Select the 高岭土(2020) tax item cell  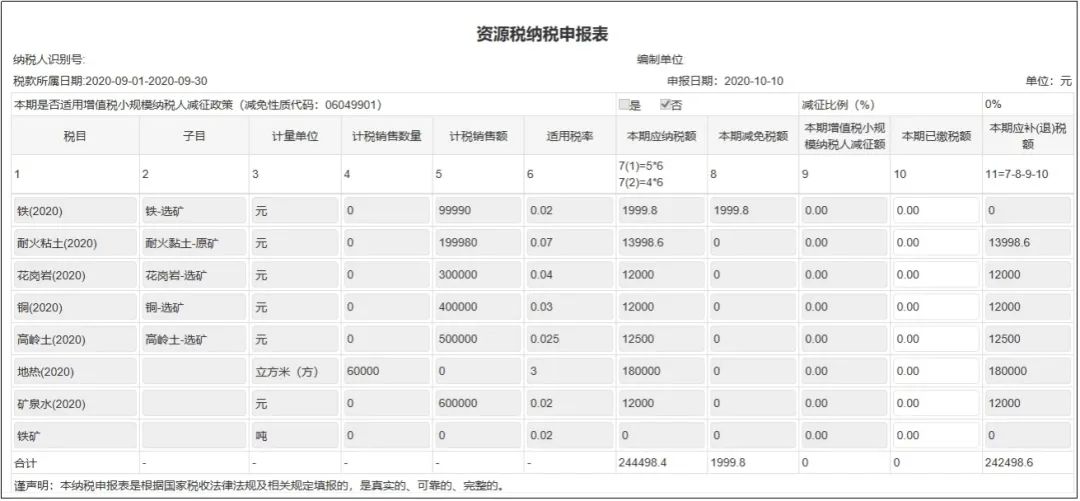[75, 339]
